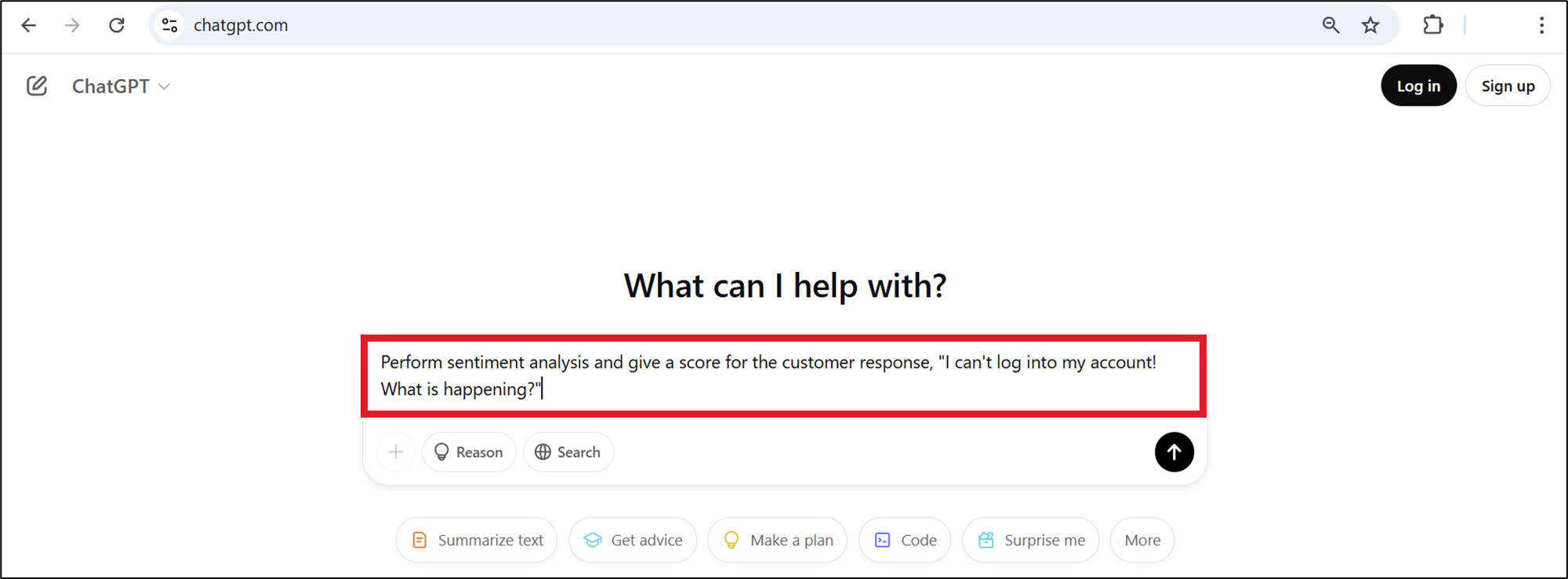1568x579 pixels.
Task: Click the browser forward arrow
Action: (x=72, y=25)
